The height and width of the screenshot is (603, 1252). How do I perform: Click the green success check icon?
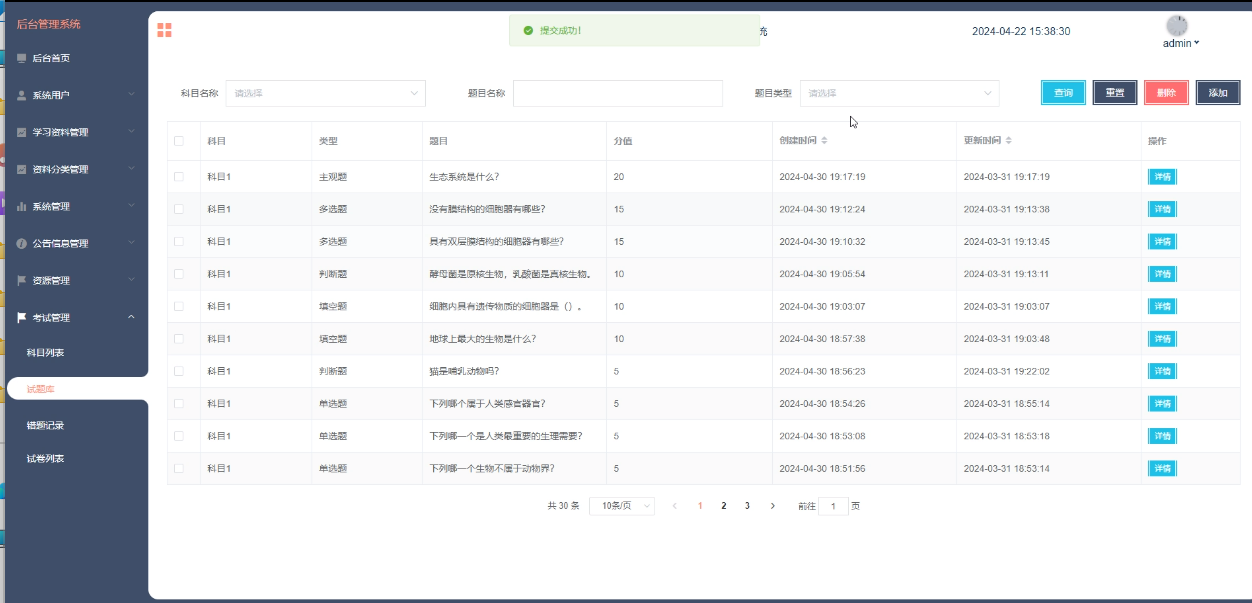tap(528, 31)
